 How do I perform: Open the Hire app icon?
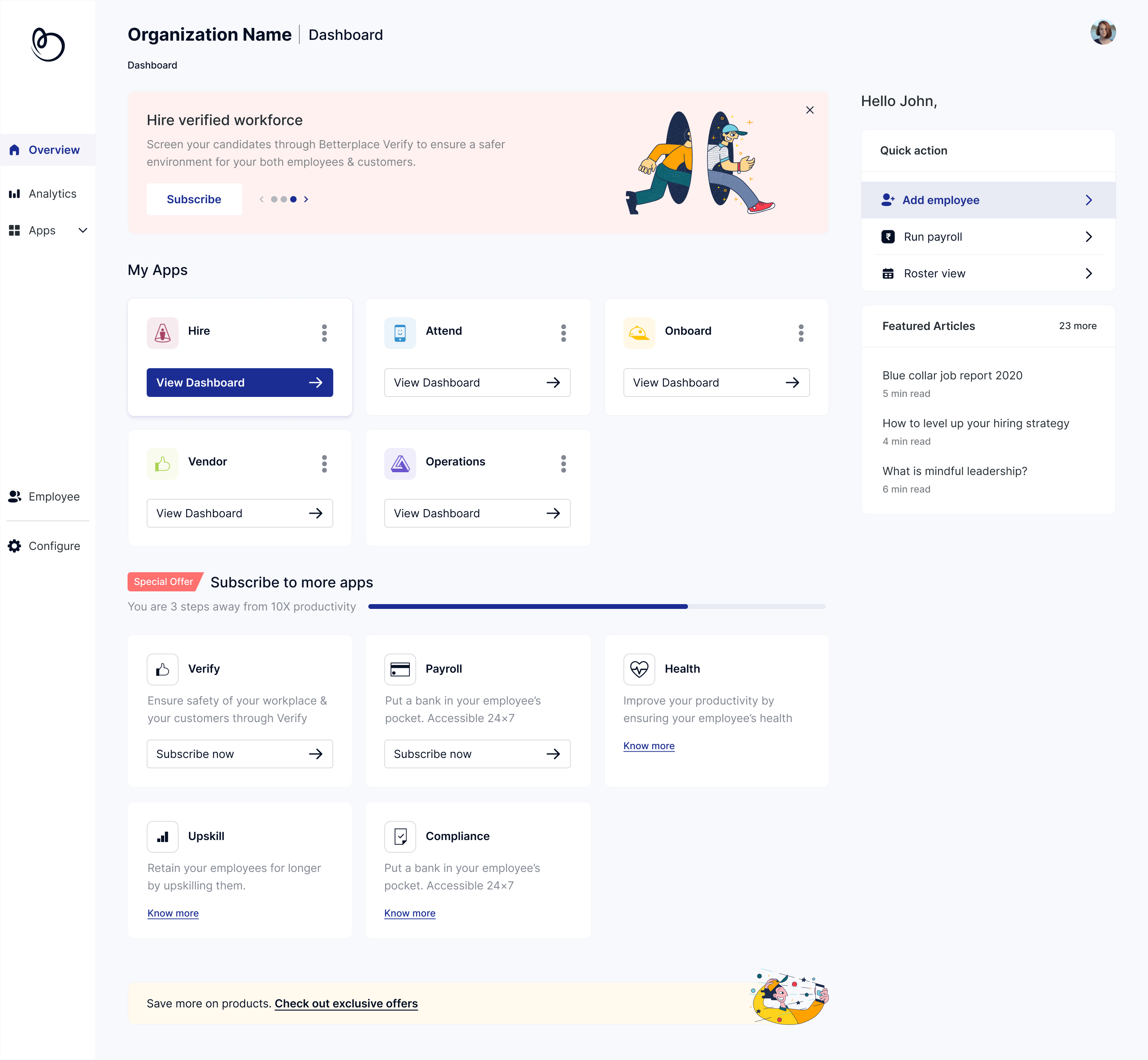[162, 332]
